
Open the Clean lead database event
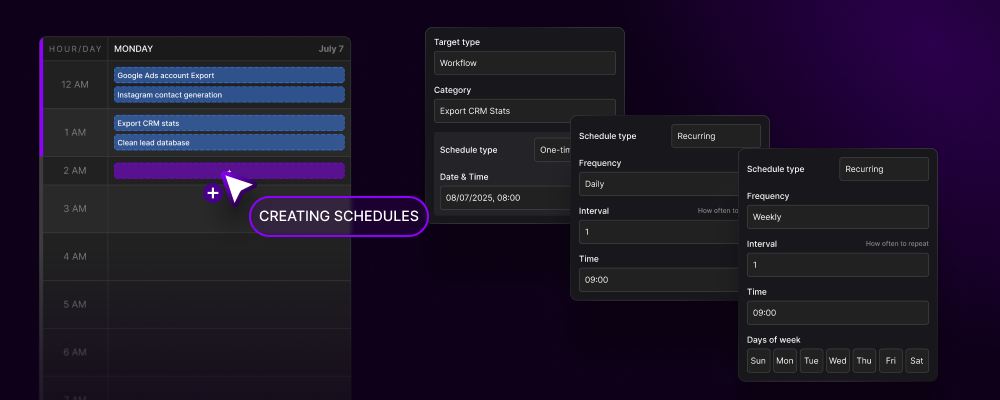pyautogui.click(x=230, y=142)
